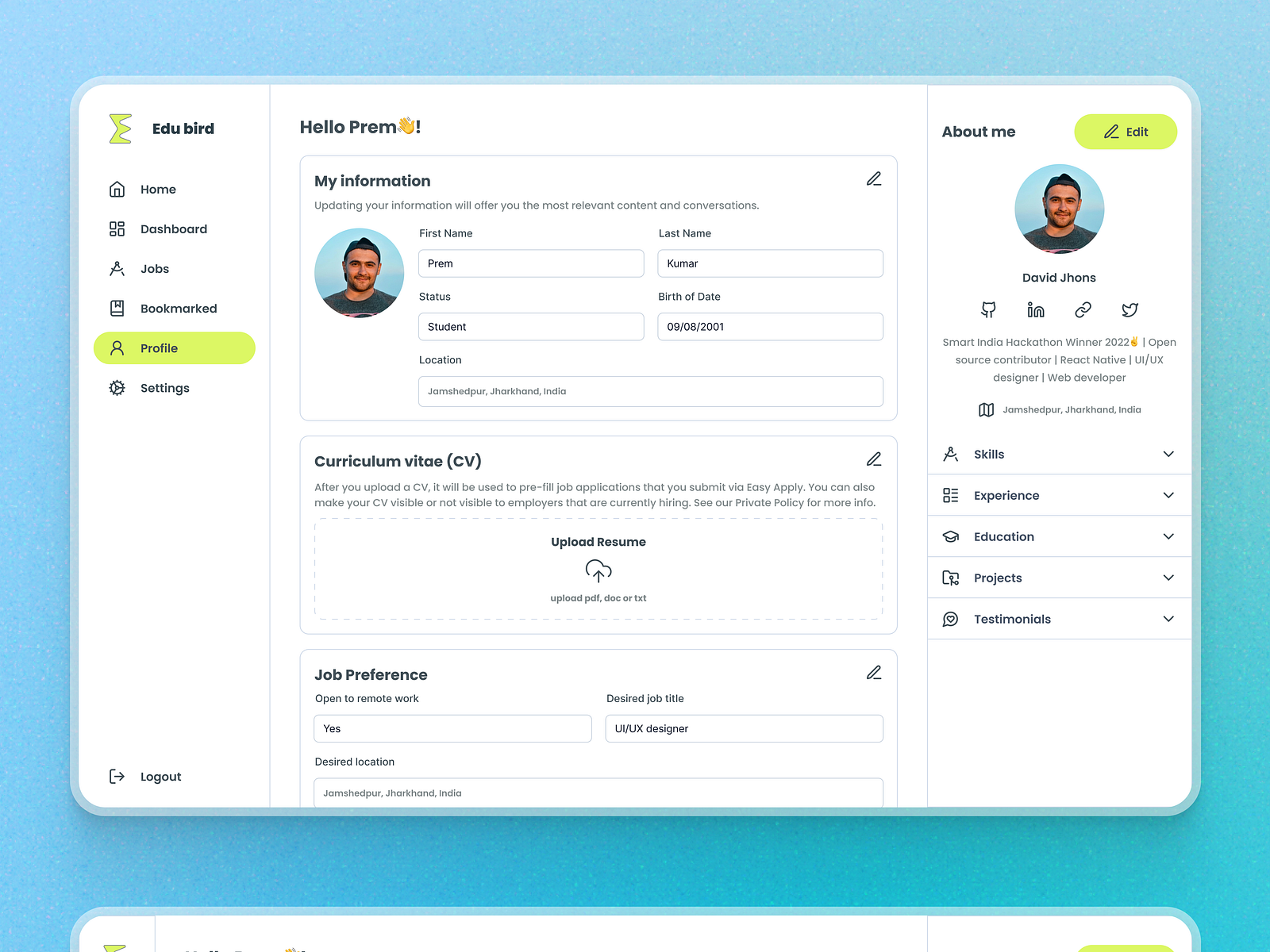
Task: Switch to the Settings page
Action: click(x=164, y=388)
